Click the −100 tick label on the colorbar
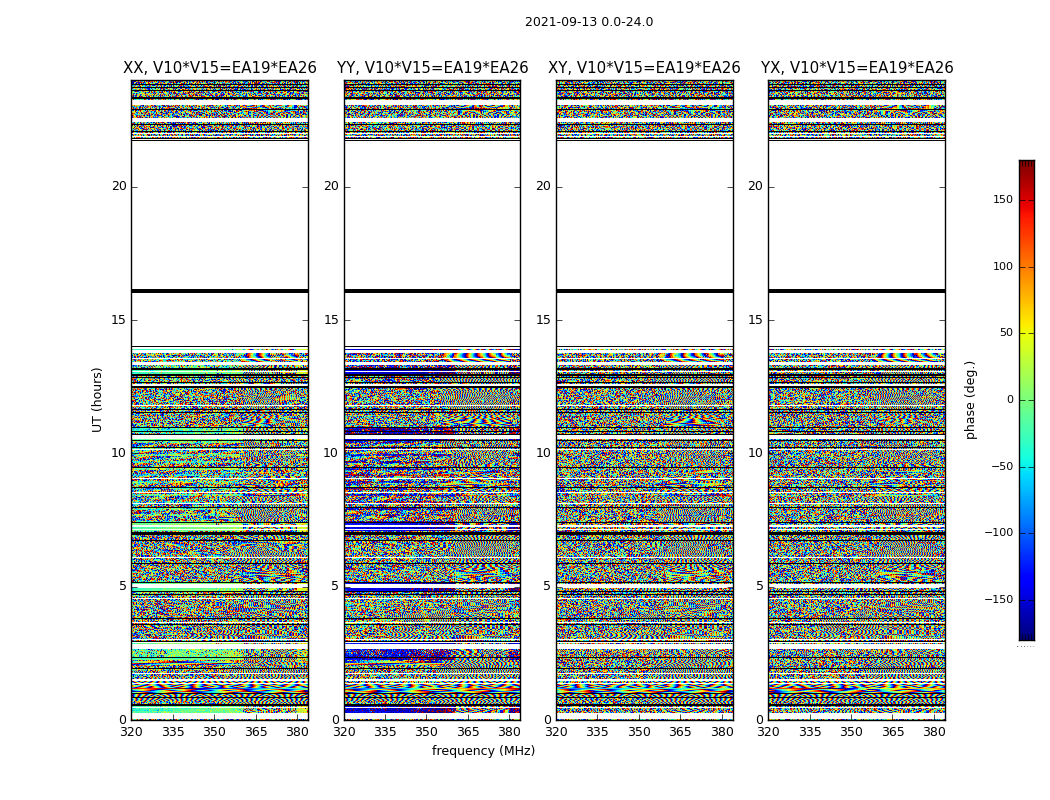 coord(998,532)
